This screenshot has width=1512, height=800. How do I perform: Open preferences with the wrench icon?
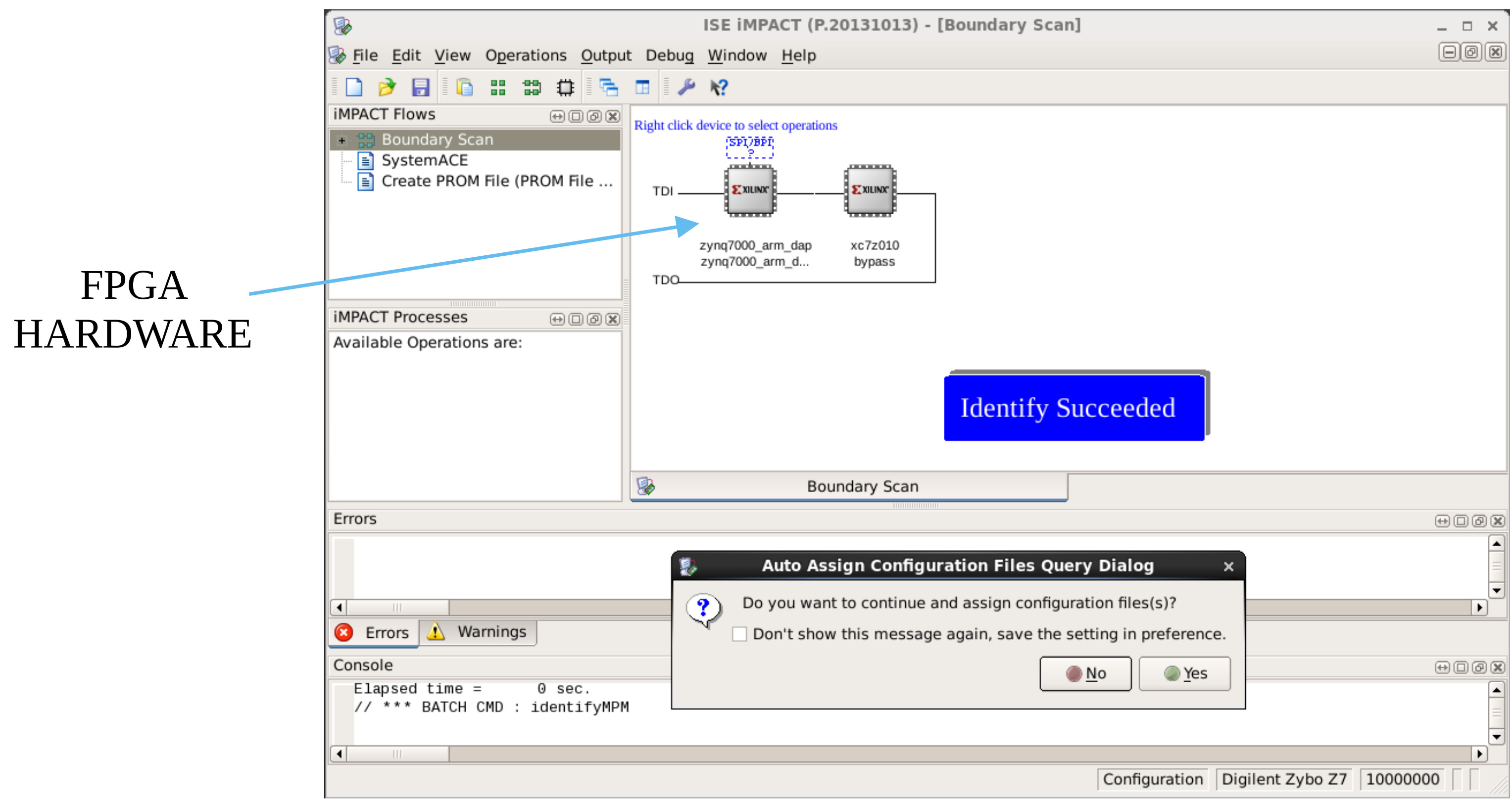tap(686, 88)
